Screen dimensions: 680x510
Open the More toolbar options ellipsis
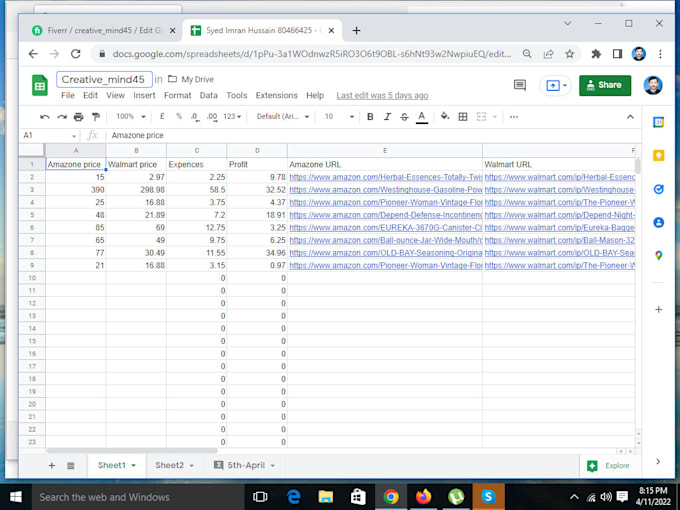[x=514, y=117]
